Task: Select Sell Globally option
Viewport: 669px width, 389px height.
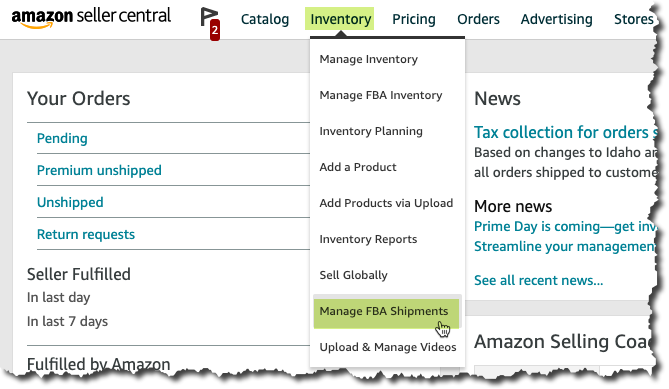Action: [353, 275]
